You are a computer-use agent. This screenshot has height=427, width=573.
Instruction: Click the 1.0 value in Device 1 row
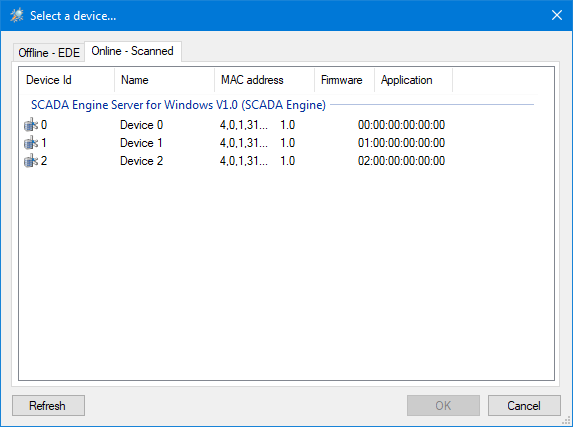pyautogui.click(x=288, y=143)
